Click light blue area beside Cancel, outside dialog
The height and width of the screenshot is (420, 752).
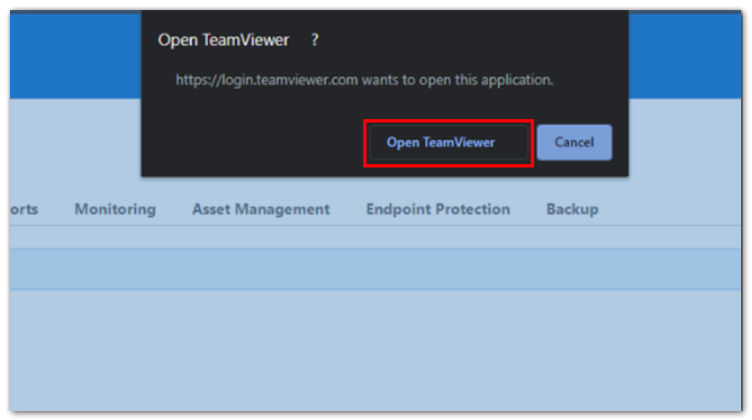[685, 144]
